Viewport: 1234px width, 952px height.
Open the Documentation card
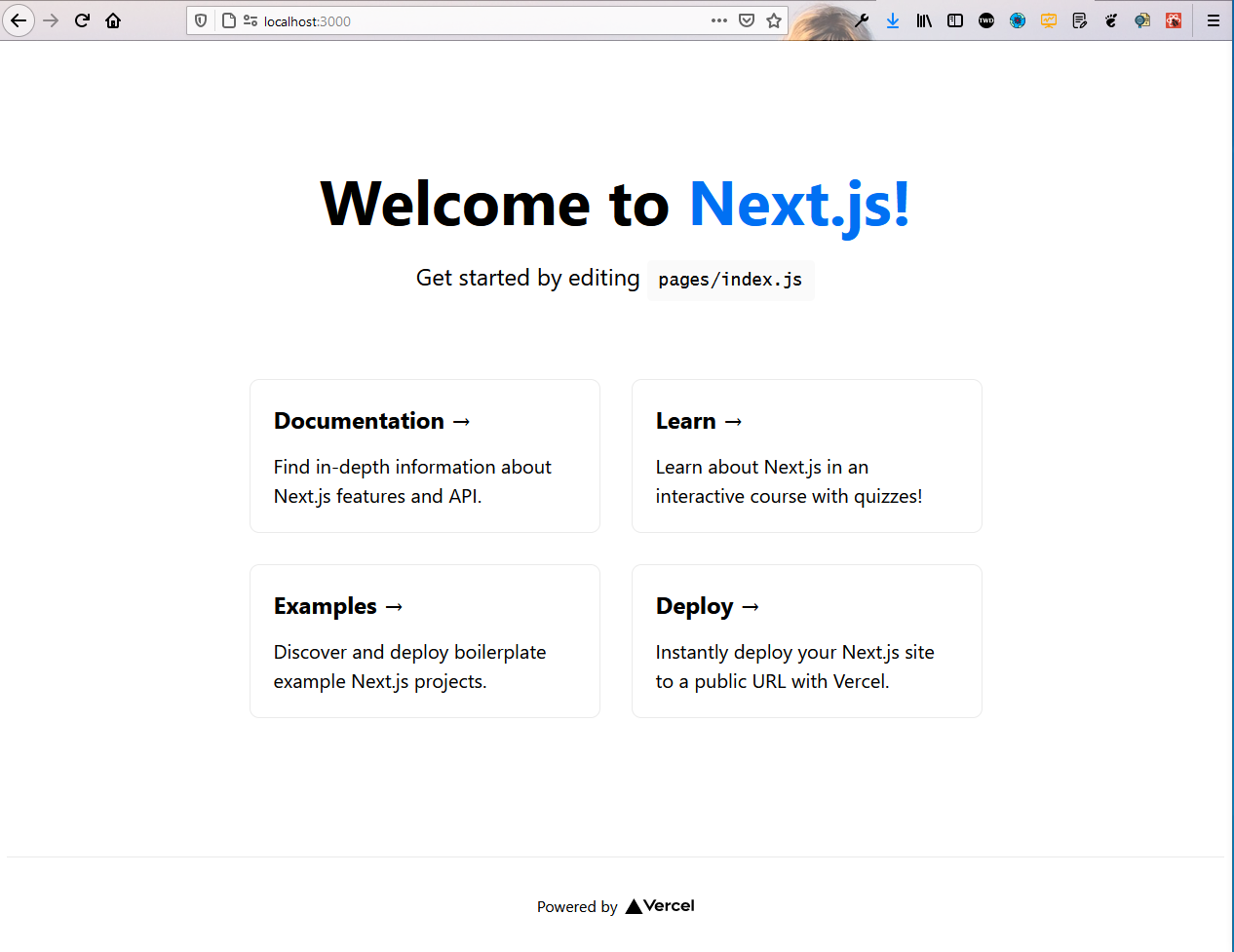pyautogui.click(x=425, y=456)
